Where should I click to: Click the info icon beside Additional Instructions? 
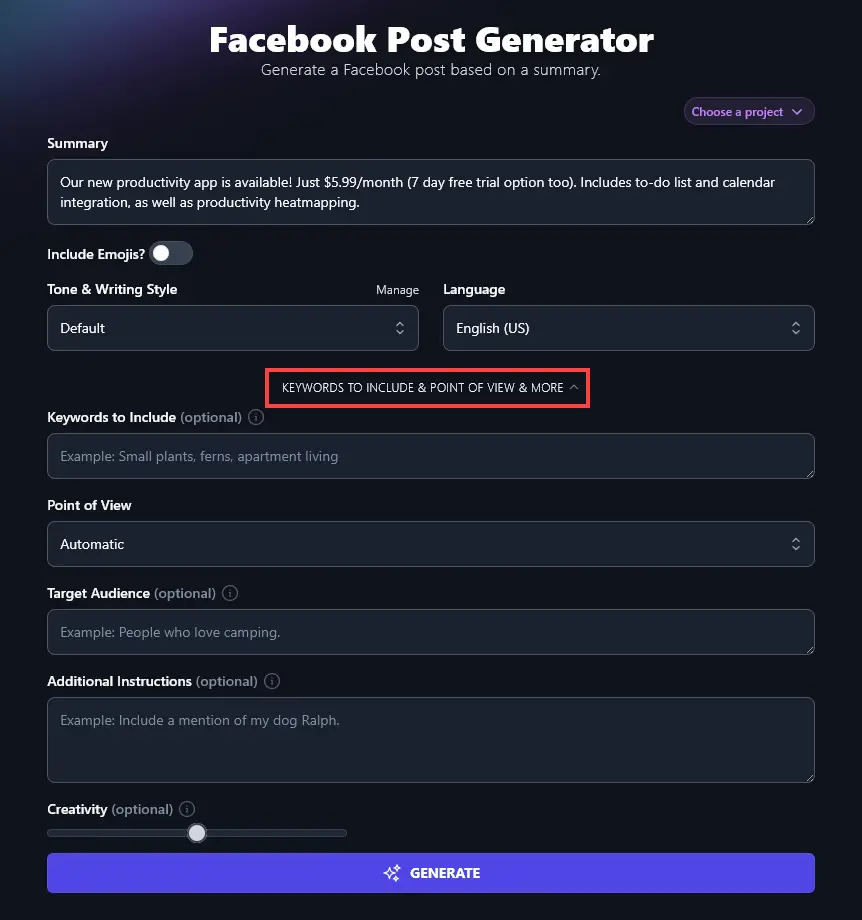click(271, 681)
